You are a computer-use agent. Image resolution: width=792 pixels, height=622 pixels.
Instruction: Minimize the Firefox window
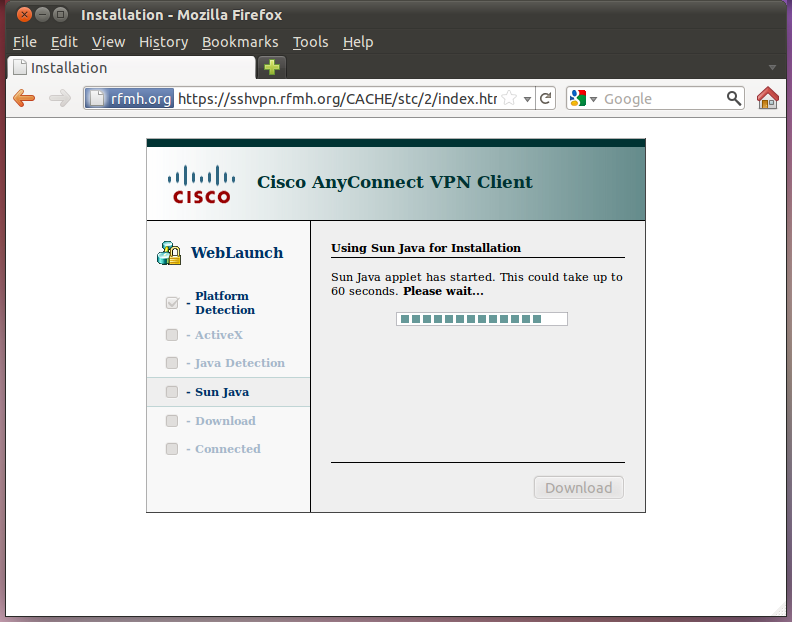tap(42, 15)
